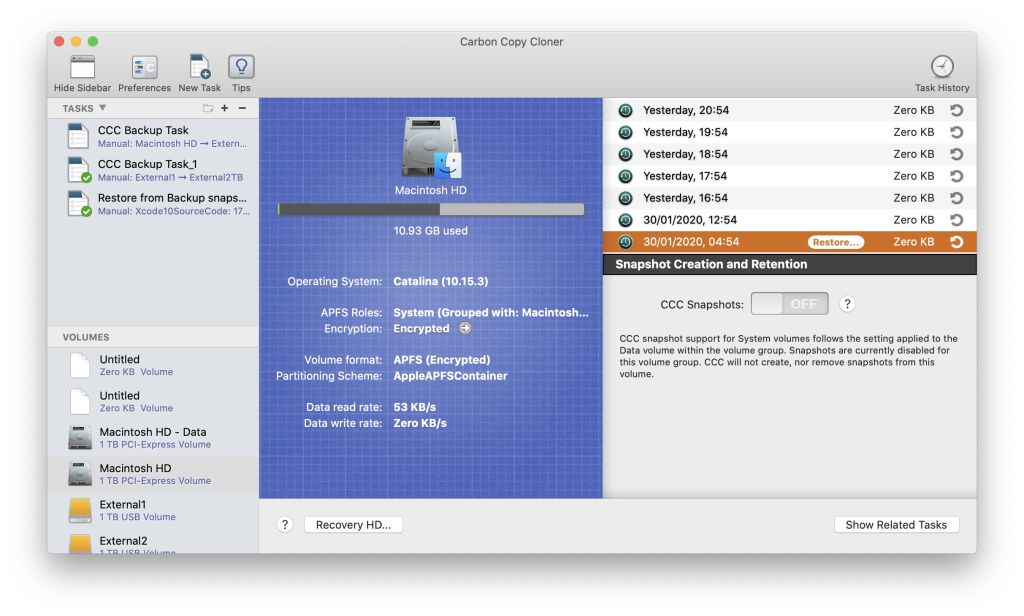Toggle the CCC Snapshots switch
Screen dimensions: 1024x616
click(x=790, y=304)
